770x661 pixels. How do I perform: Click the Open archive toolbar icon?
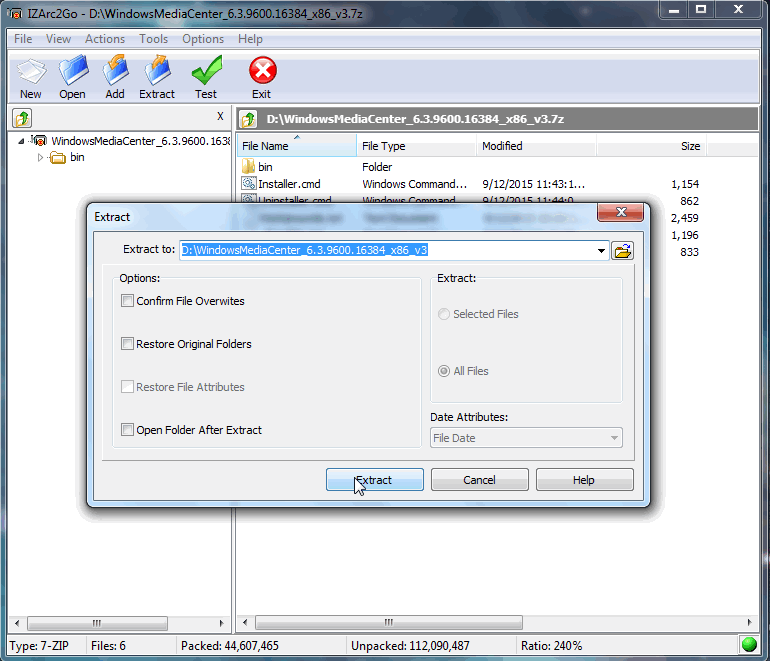[73, 70]
